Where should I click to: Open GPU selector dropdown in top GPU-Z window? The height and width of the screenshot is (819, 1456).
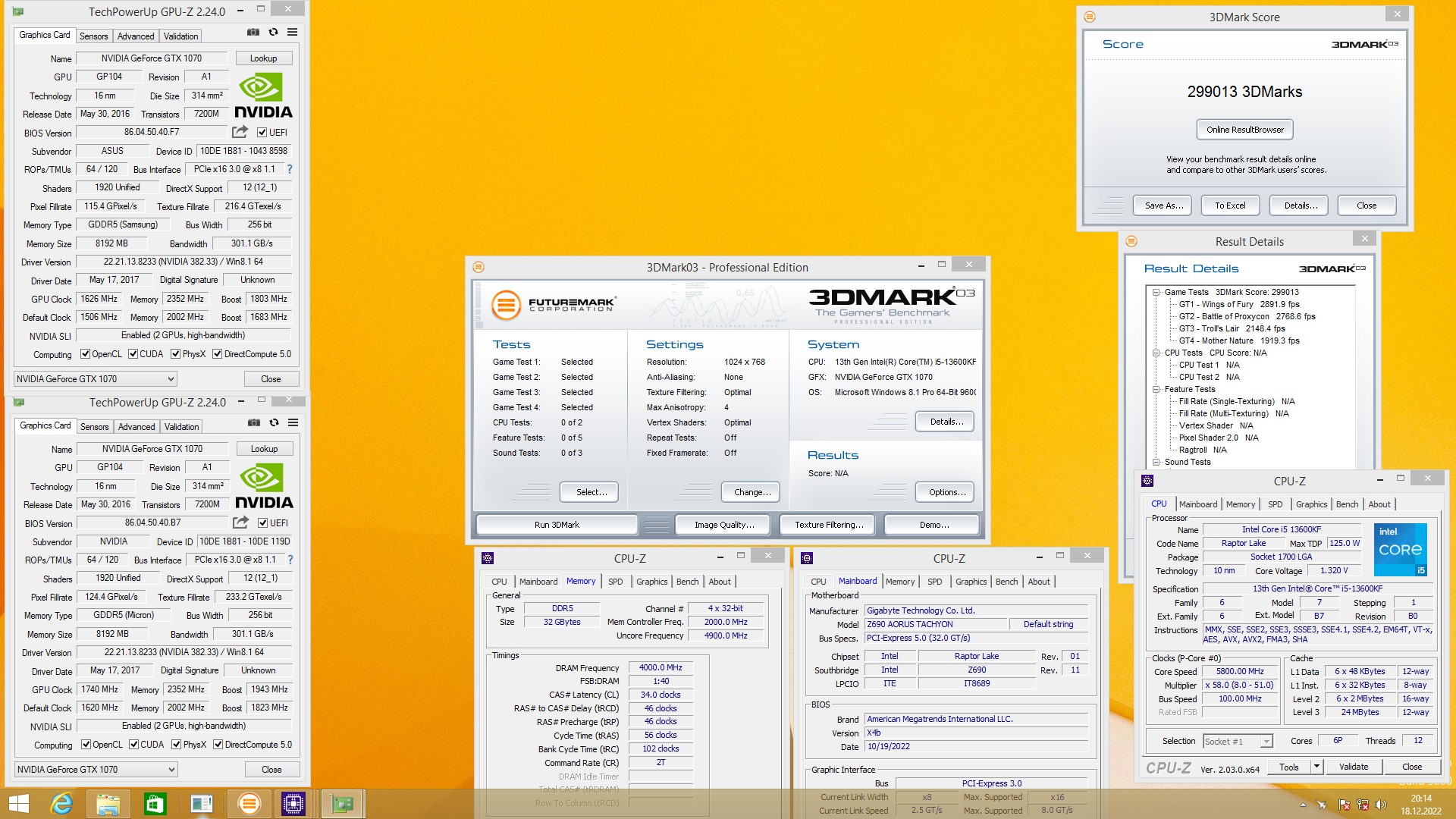(x=96, y=379)
